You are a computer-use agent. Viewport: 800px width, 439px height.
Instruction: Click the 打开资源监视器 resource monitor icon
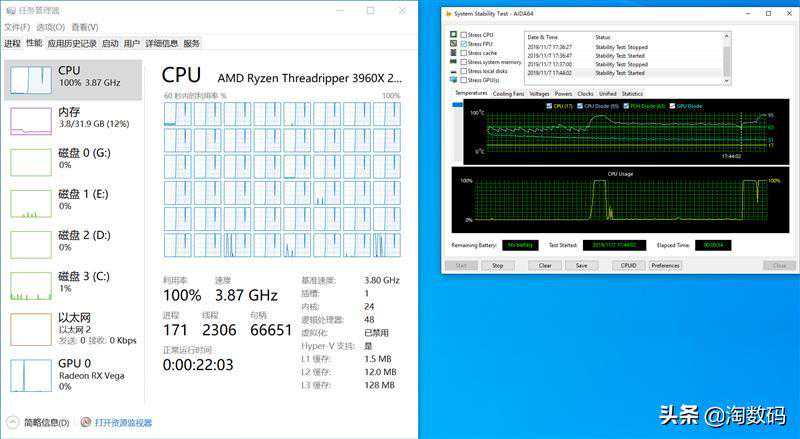(x=86, y=423)
